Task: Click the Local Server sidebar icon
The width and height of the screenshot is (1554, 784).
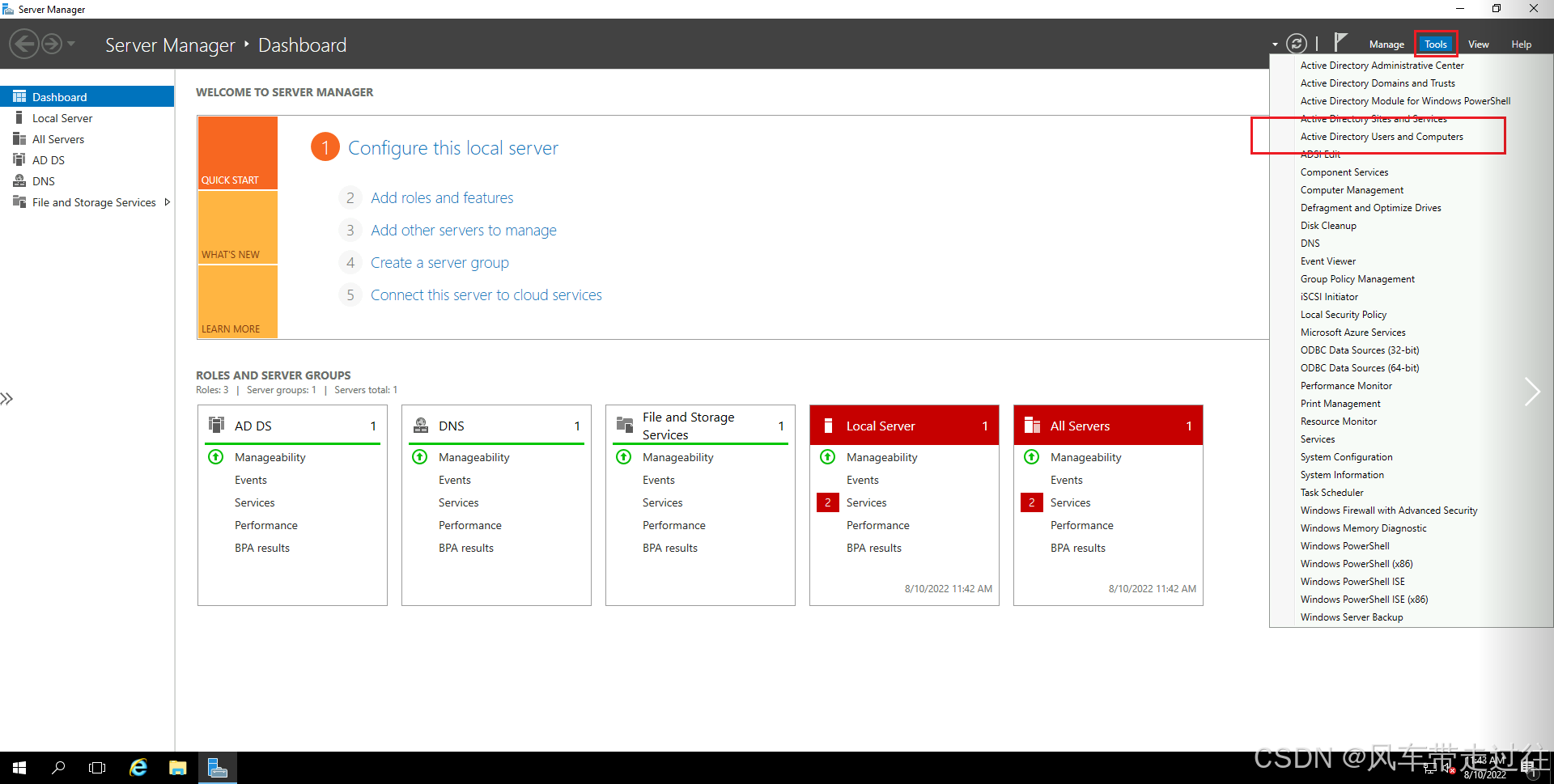Action: [19, 117]
